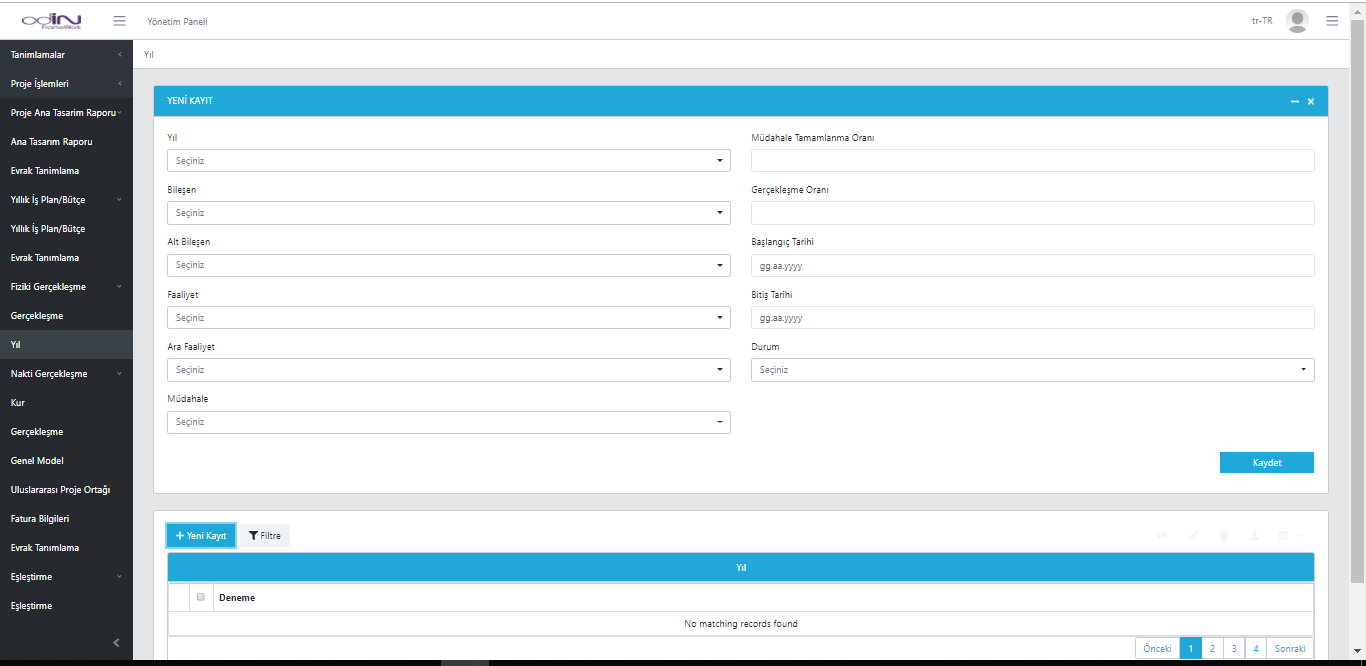Click the trash delete icon above the table
The image size is (1366, 666).
coord(1223,536)
